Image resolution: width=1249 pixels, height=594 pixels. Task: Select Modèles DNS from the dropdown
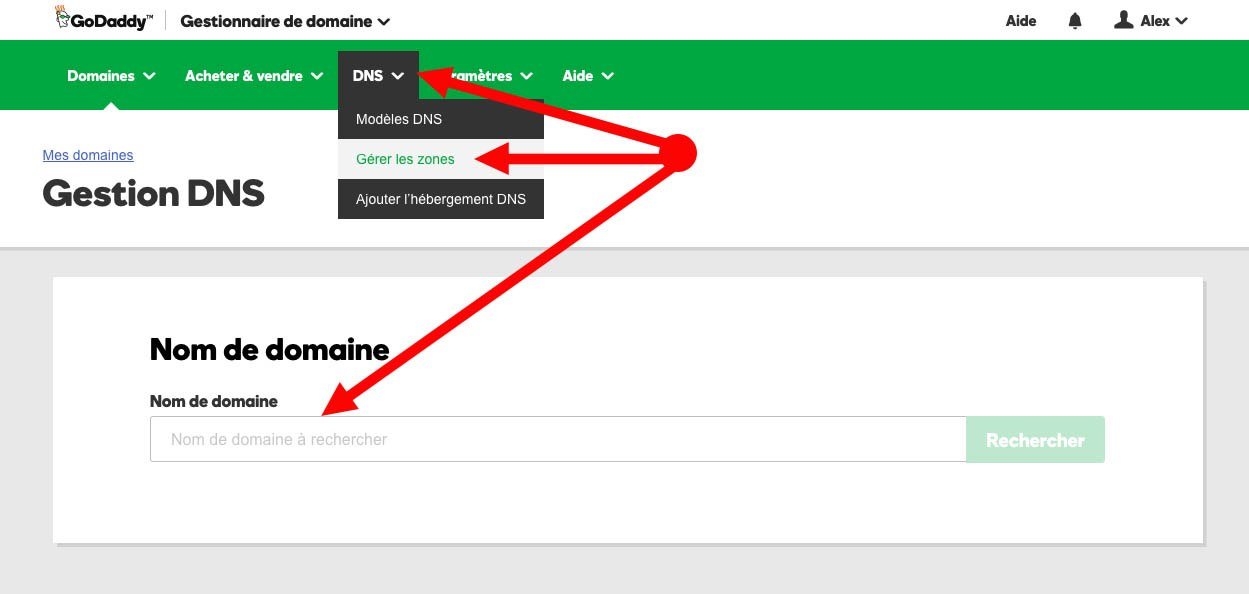(x=441, y=119)
